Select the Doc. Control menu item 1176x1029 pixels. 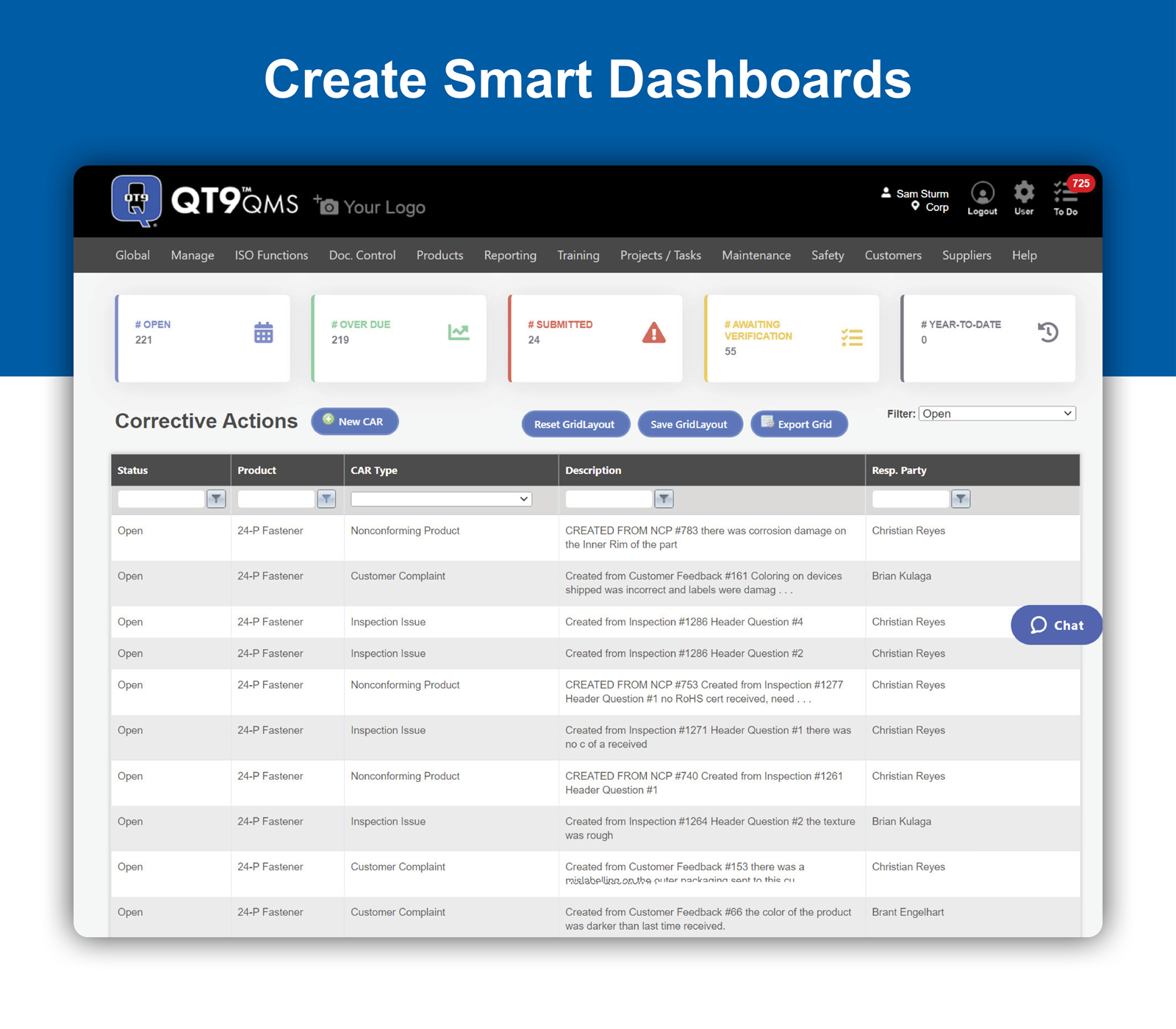(362, 255)
